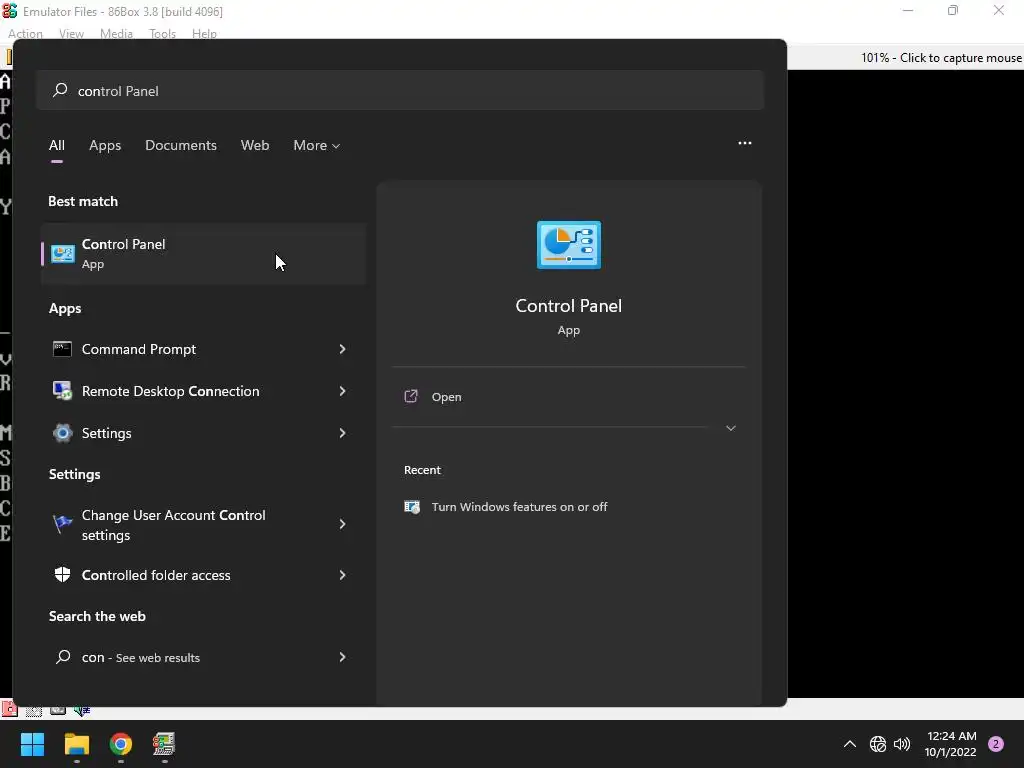Screen dimensions: 1024x768
Task: Click the Turn Windows features icon
Action: (412, 507)
